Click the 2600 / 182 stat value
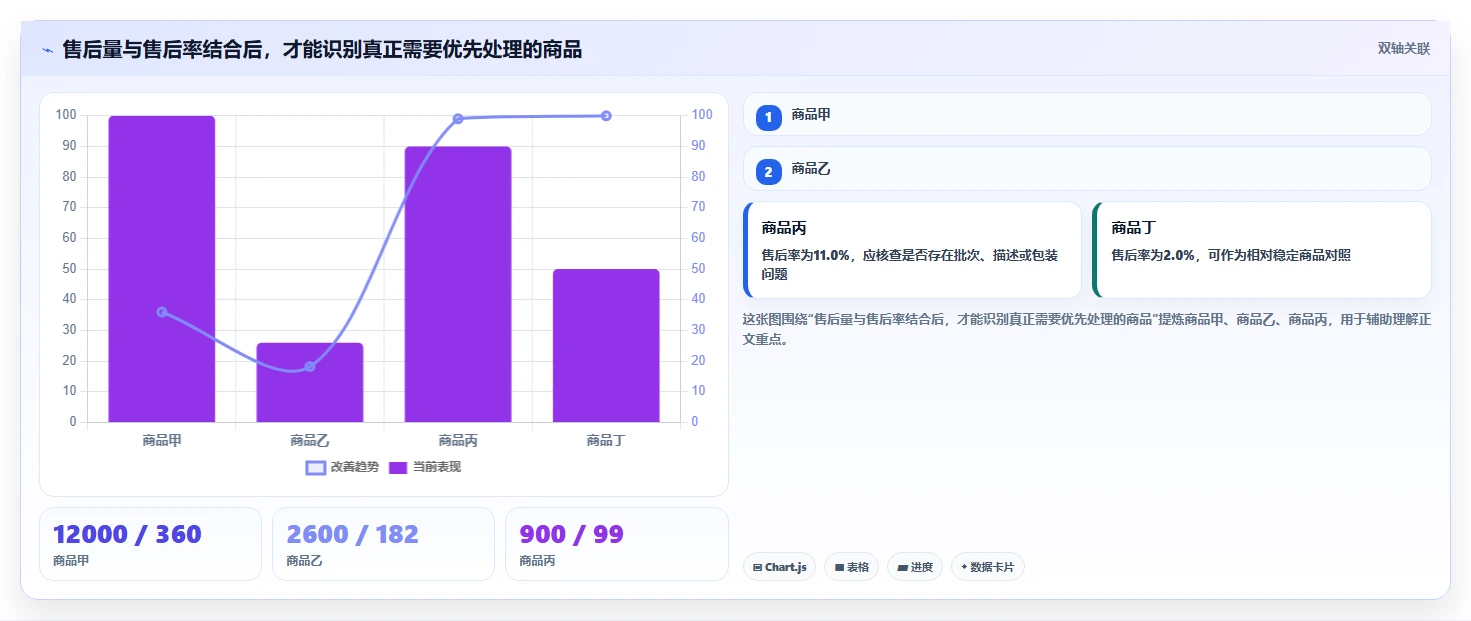The width and height of the screenshot is (1471, 621). 352,535
